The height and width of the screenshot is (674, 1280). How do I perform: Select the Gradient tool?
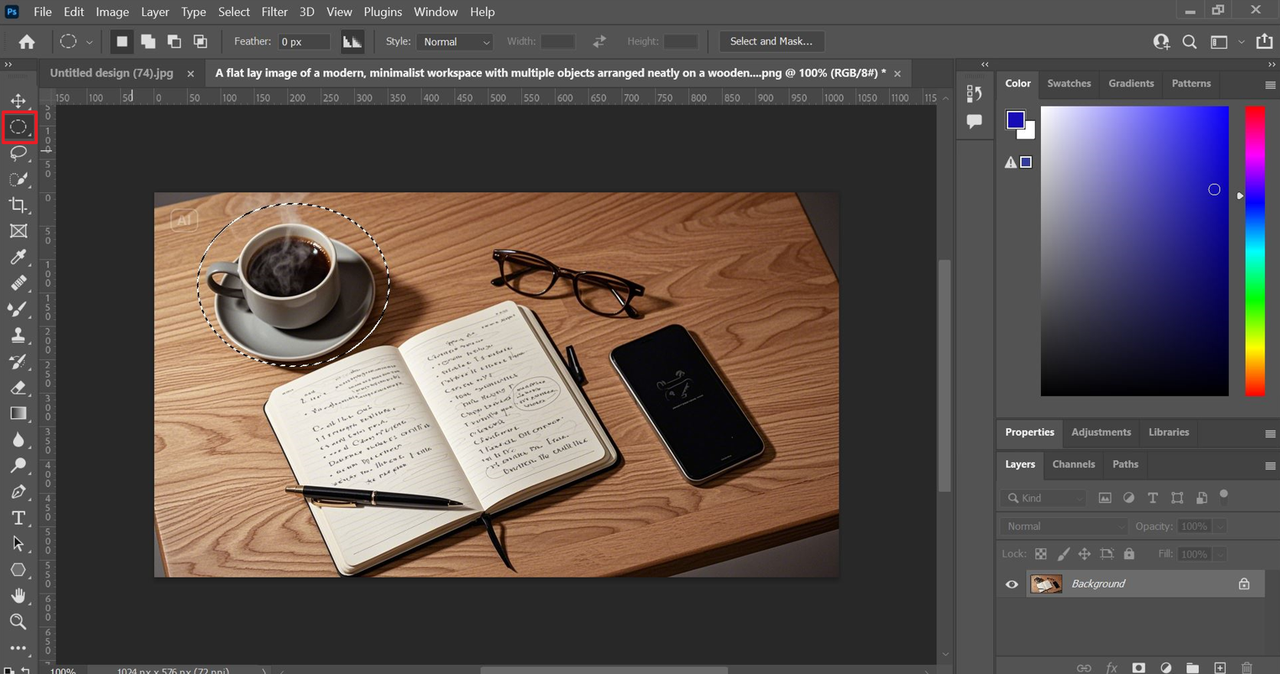coord(18,413)
